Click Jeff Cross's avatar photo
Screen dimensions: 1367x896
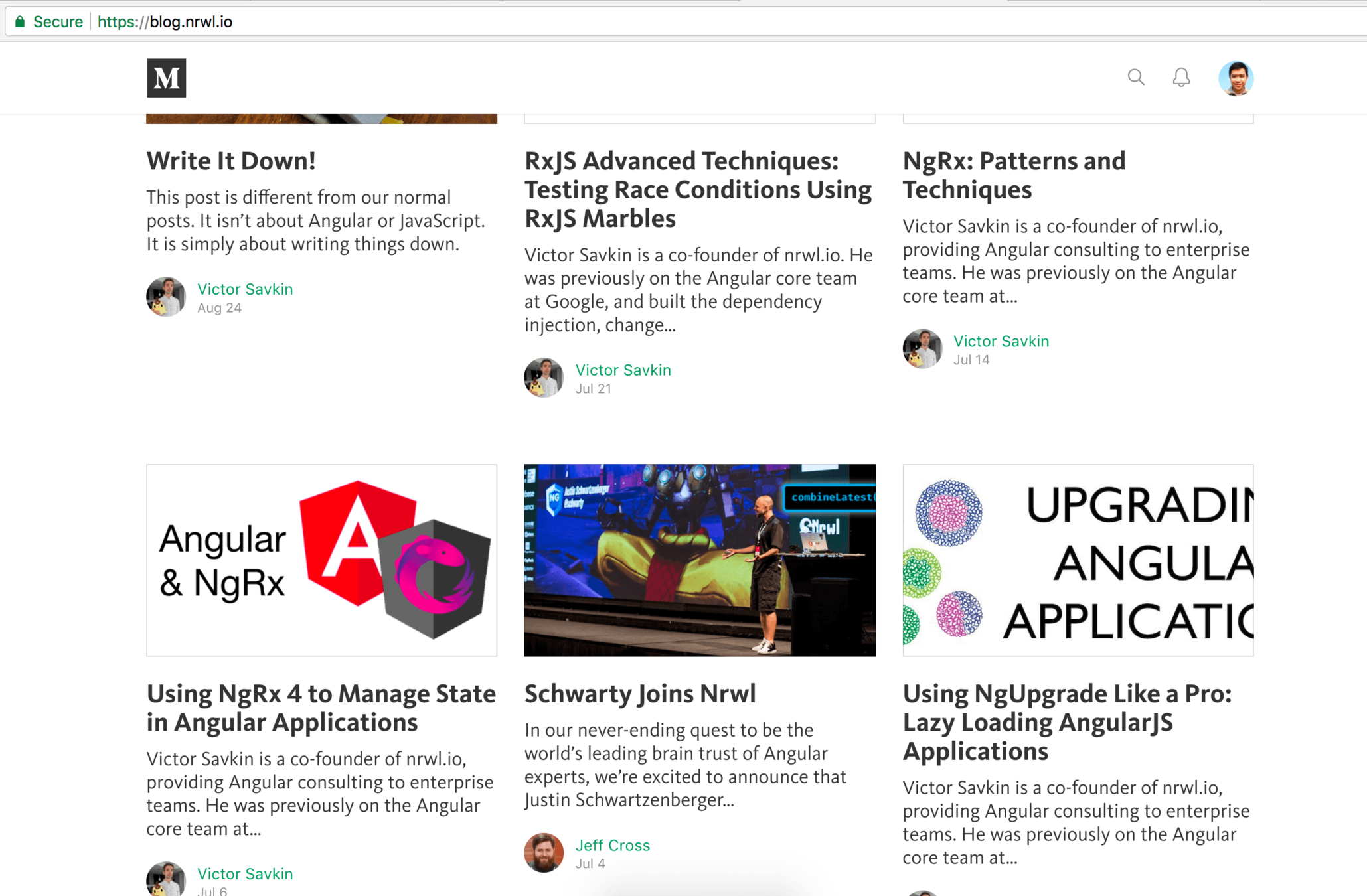(x=543, y=852)
